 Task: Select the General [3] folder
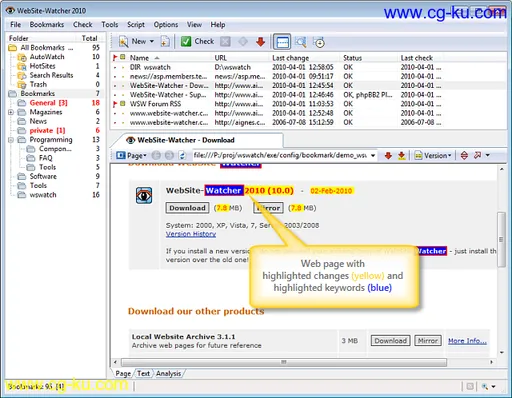(x=48, y=103)
